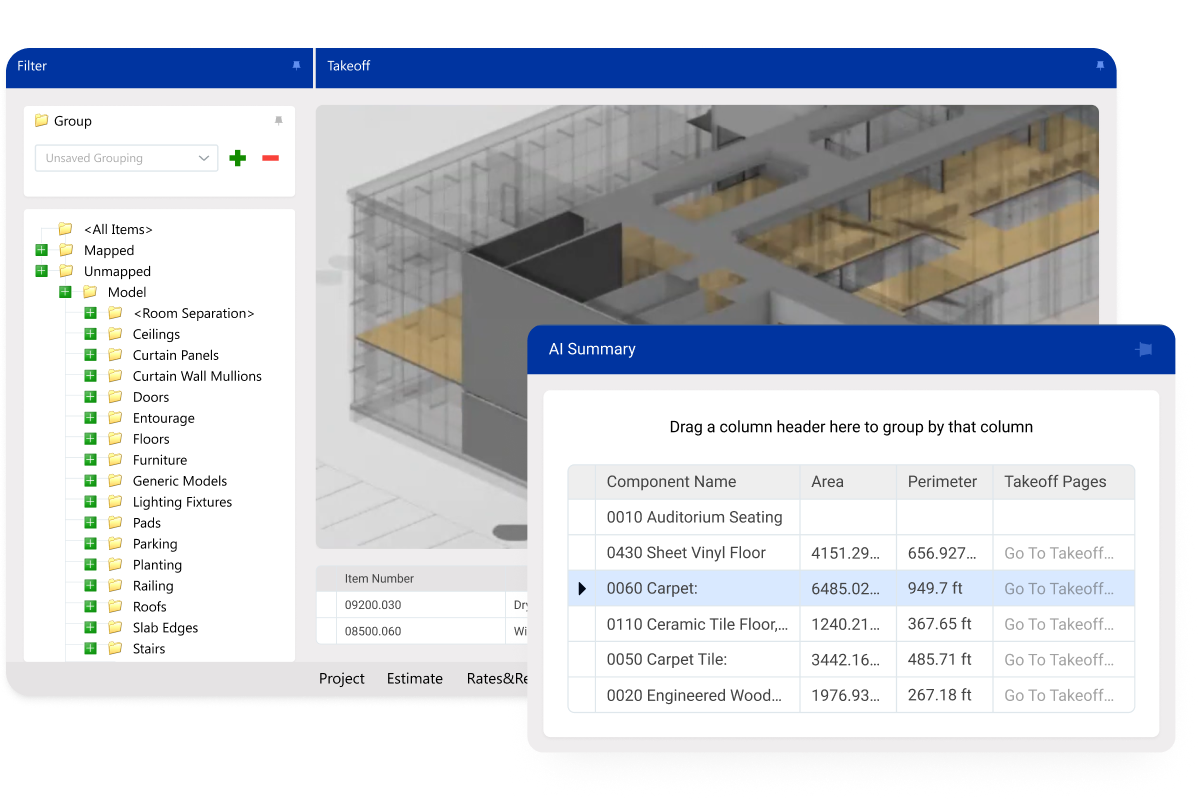This screenshot has width=1200, height=800.
Task: Expand the Model tree node
Action: [65, 292]
